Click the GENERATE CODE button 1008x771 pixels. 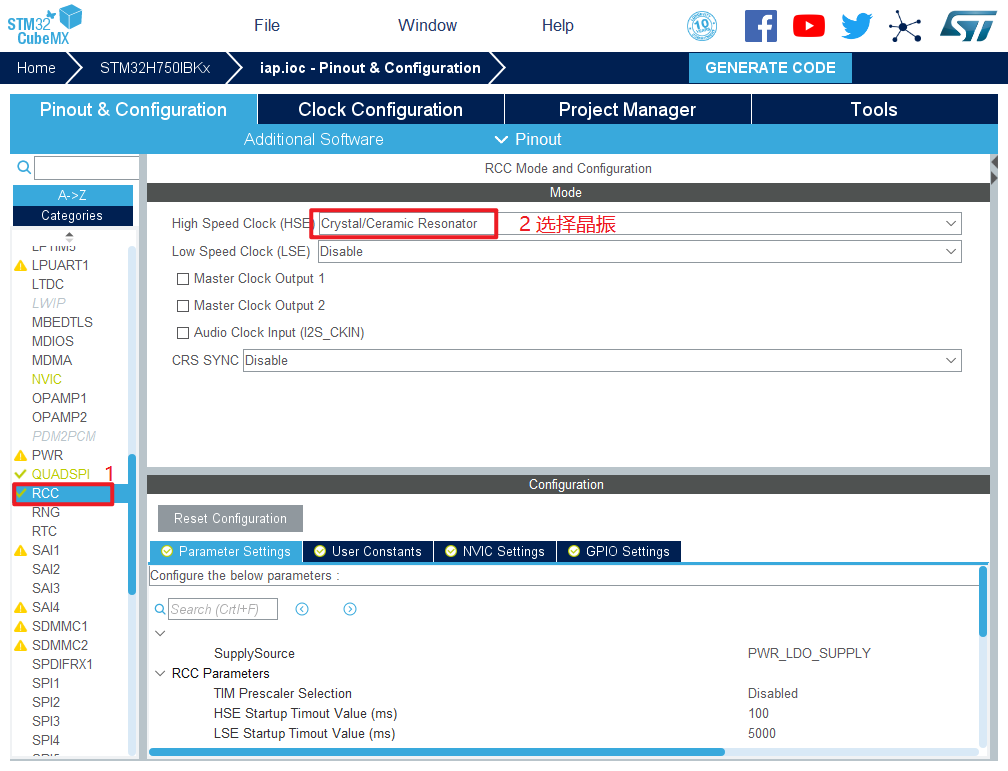[x=770, y=68]
